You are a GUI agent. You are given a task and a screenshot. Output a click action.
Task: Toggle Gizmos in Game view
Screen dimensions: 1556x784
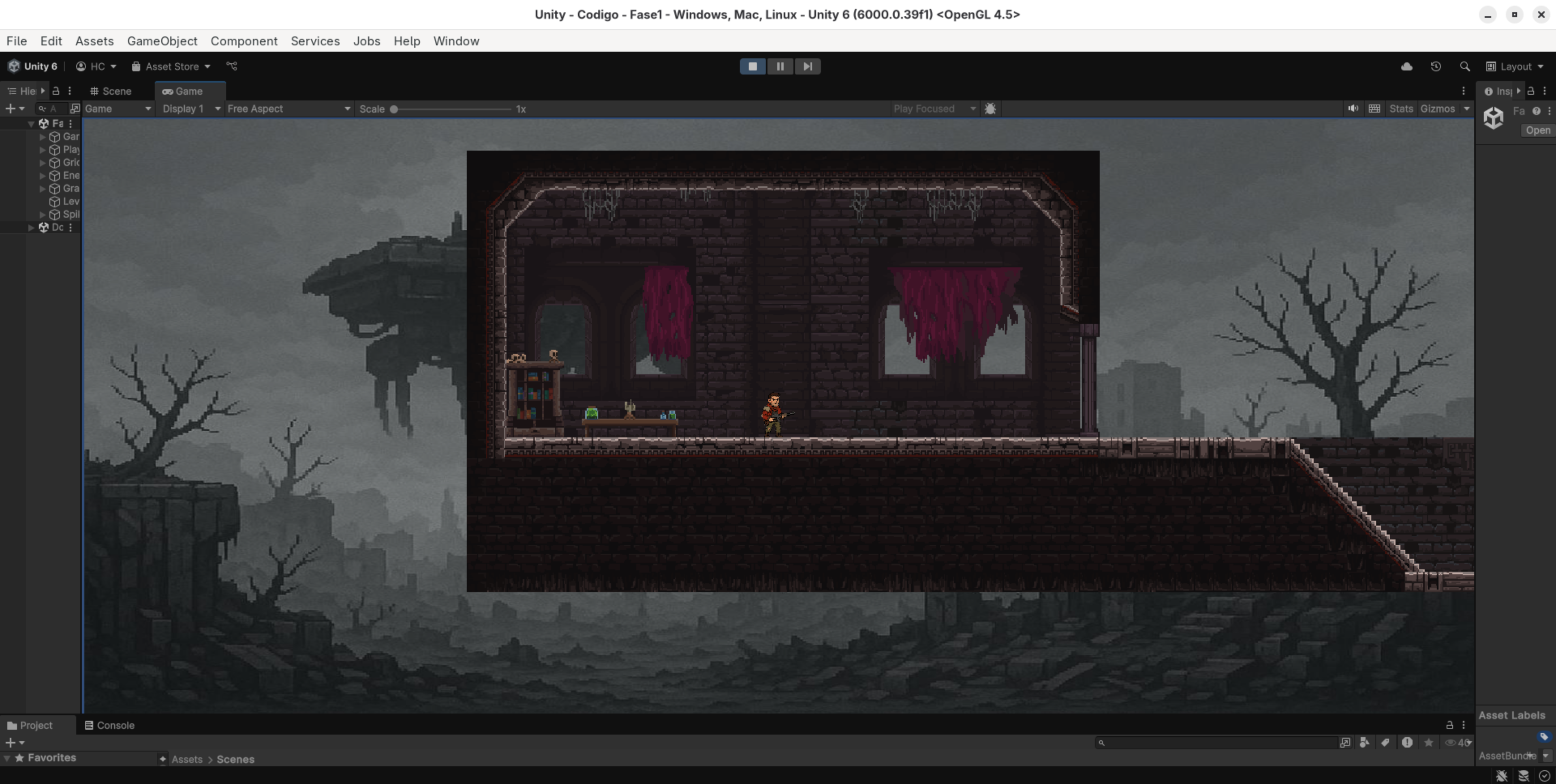point(1437,109)
